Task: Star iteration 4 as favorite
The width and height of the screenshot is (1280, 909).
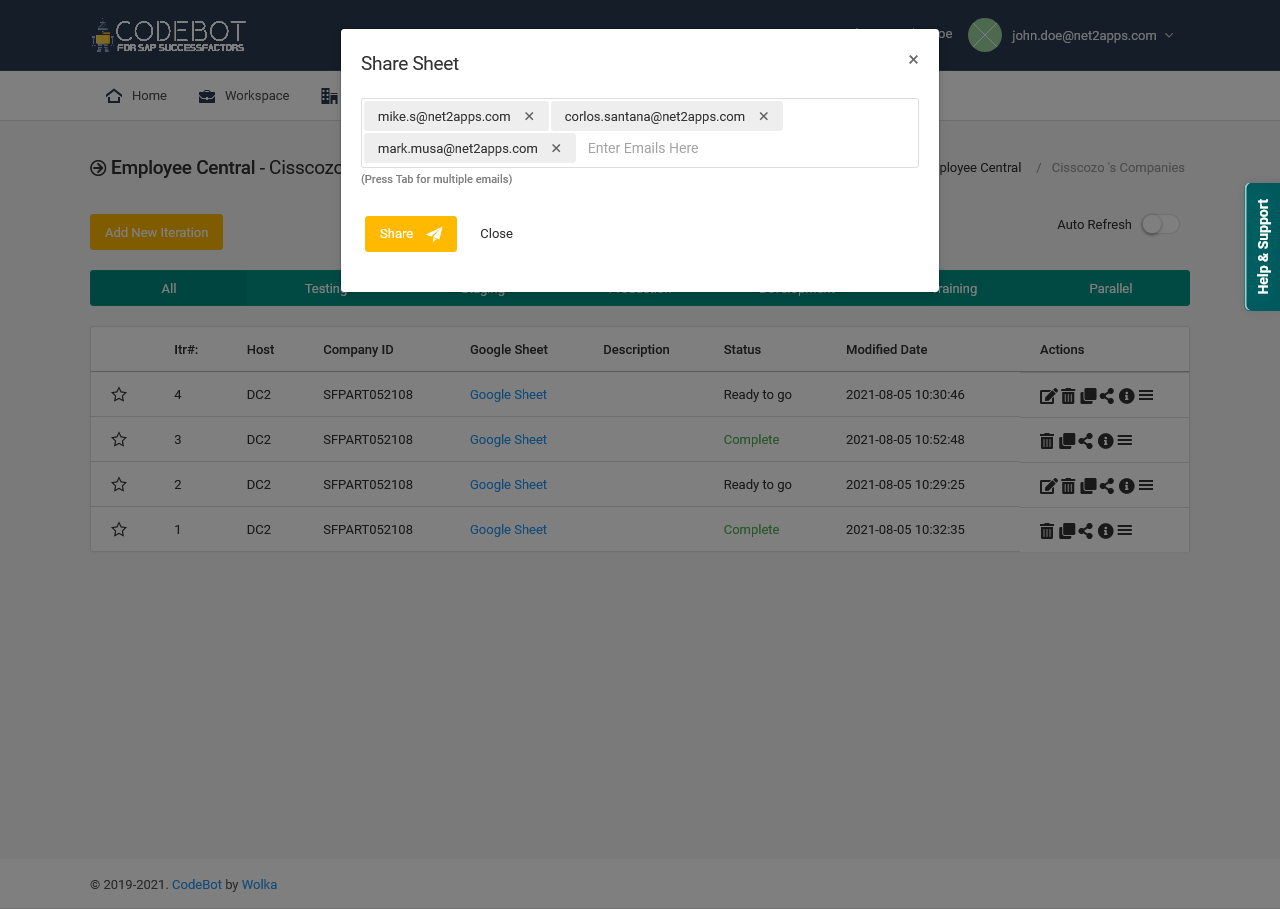Action: [119, 395]
